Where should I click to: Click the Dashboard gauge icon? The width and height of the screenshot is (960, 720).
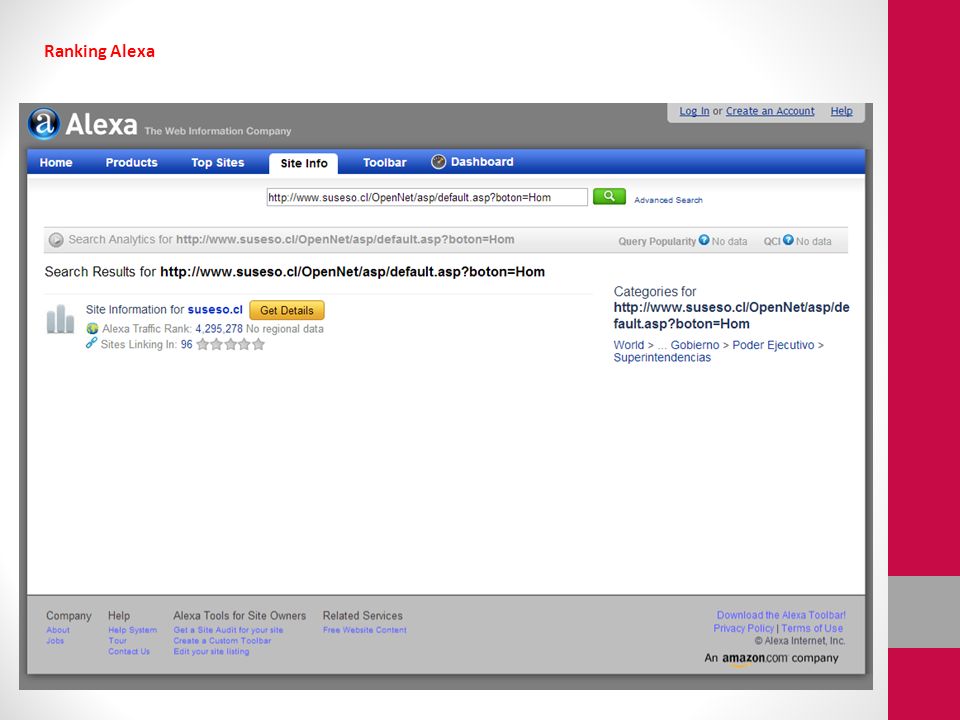[438, 162]
